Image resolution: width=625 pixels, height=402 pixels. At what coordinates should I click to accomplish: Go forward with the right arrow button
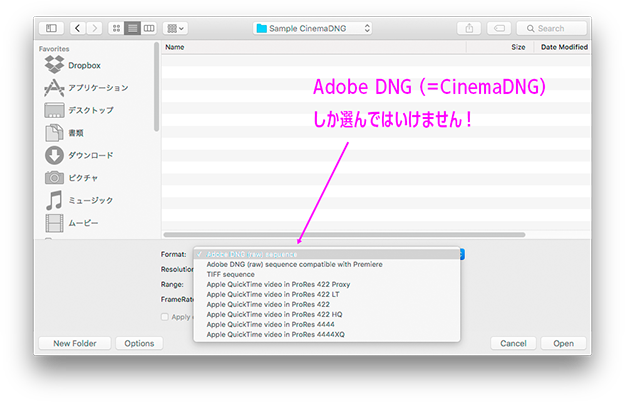93,28
